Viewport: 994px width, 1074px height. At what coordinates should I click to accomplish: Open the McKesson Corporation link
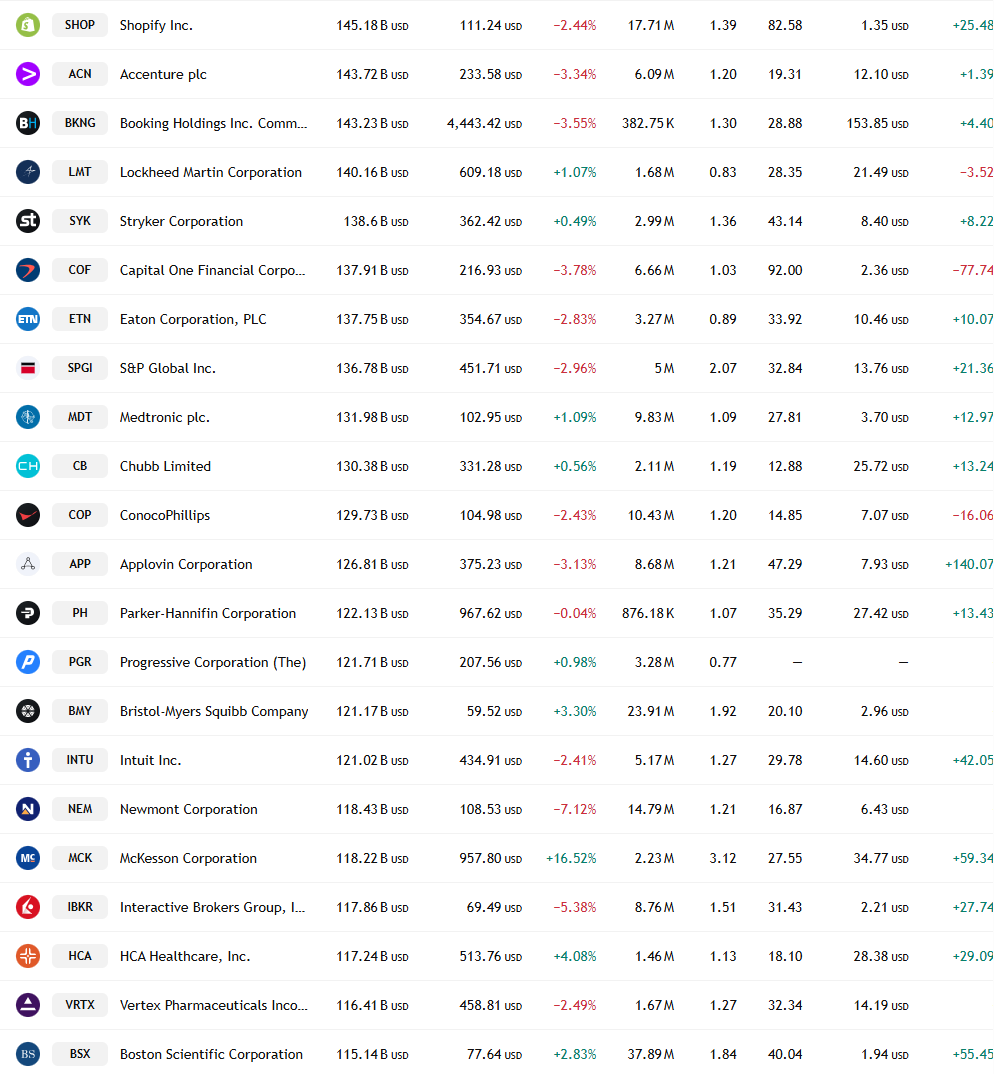[x=188, y=858]
